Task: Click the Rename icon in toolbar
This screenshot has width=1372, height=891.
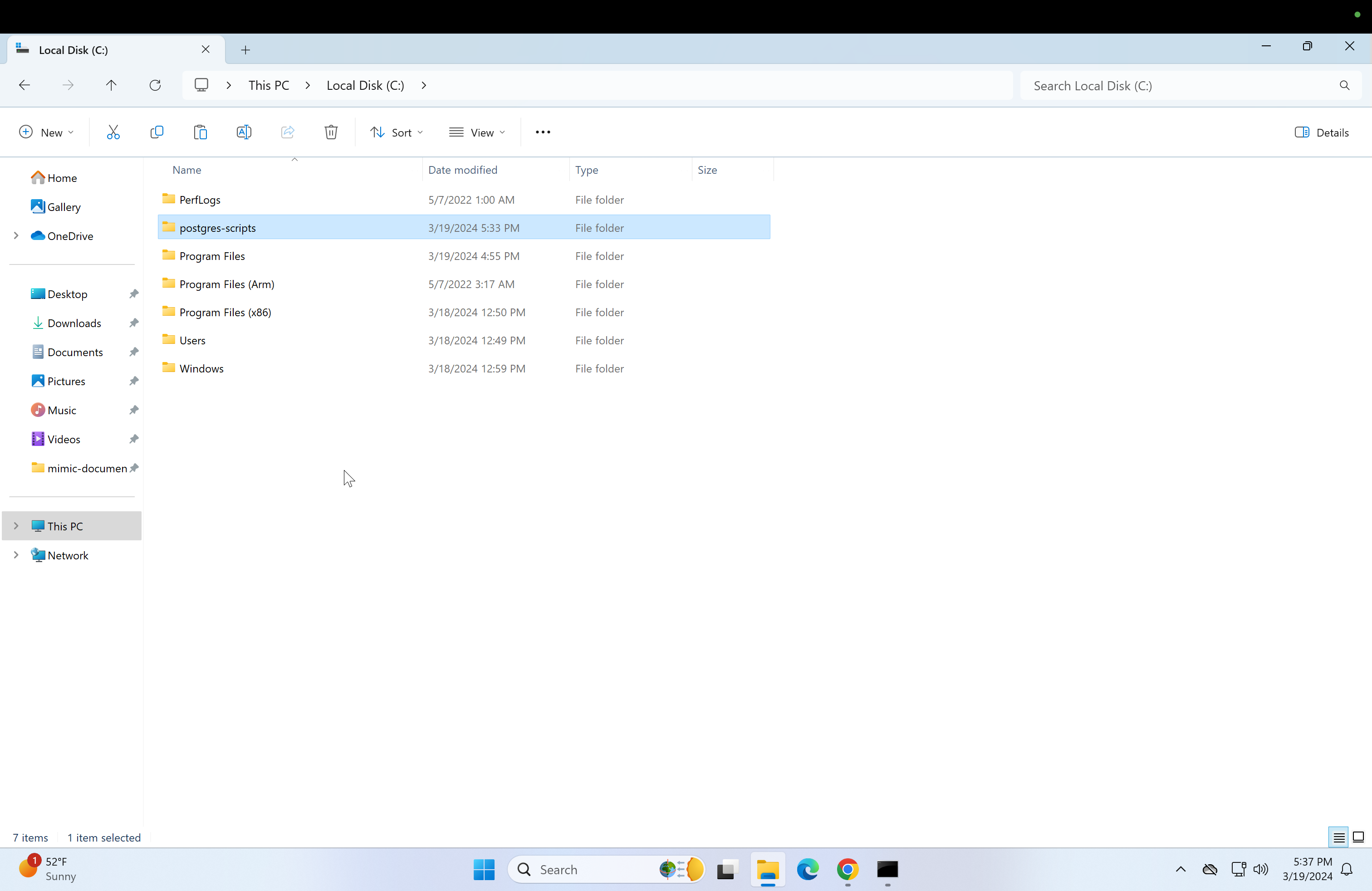Action: (244, 132)
